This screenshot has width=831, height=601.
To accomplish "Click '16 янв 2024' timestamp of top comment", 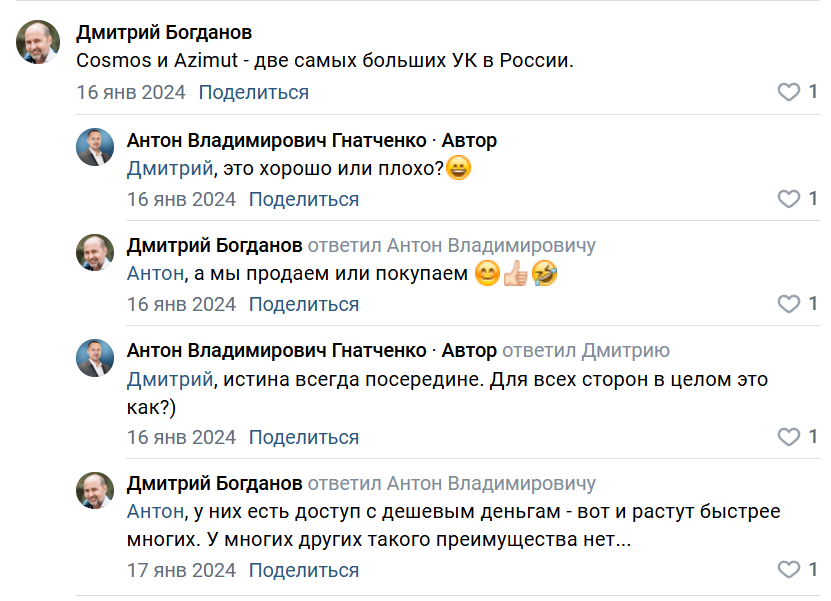I will pos(131,92).
